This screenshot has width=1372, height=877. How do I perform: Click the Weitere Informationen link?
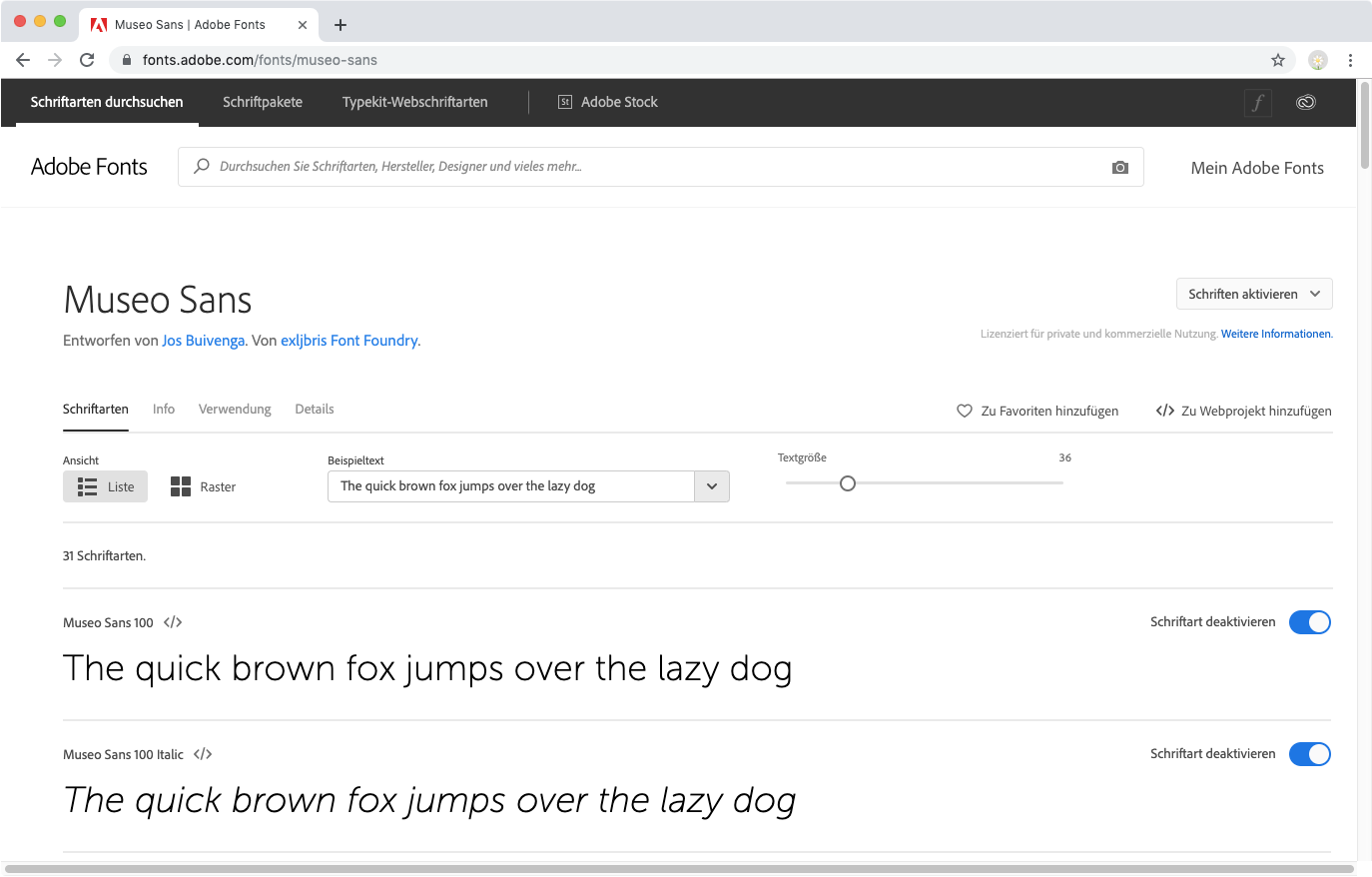[x=1276, y=334]
